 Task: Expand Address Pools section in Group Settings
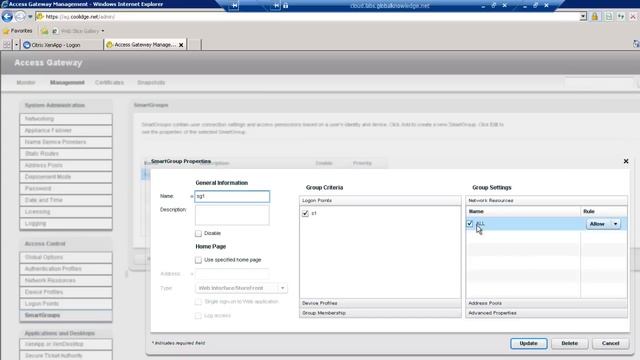pyautogui.click(x=547, y=303)
